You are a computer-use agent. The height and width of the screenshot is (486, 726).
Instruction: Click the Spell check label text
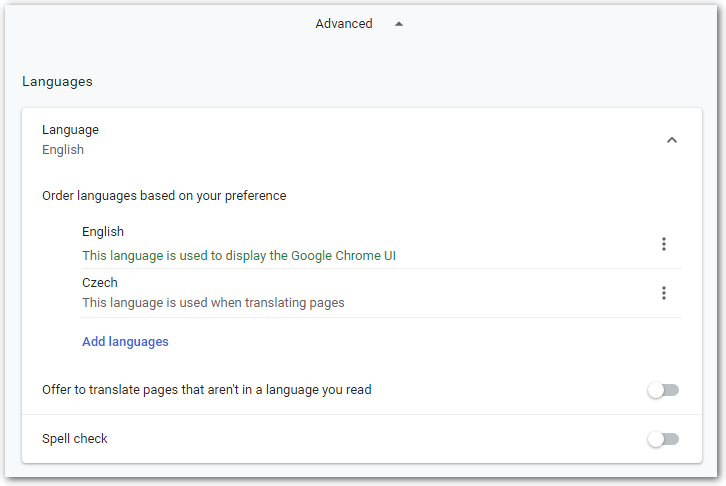pyautogui.click(x=75, y=439)
